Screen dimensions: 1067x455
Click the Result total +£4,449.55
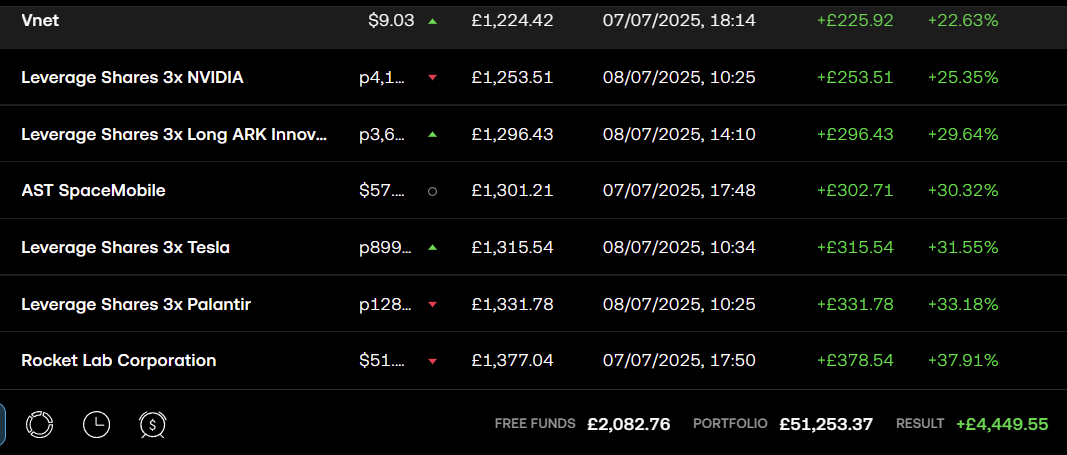click(x=1002, y=424)
